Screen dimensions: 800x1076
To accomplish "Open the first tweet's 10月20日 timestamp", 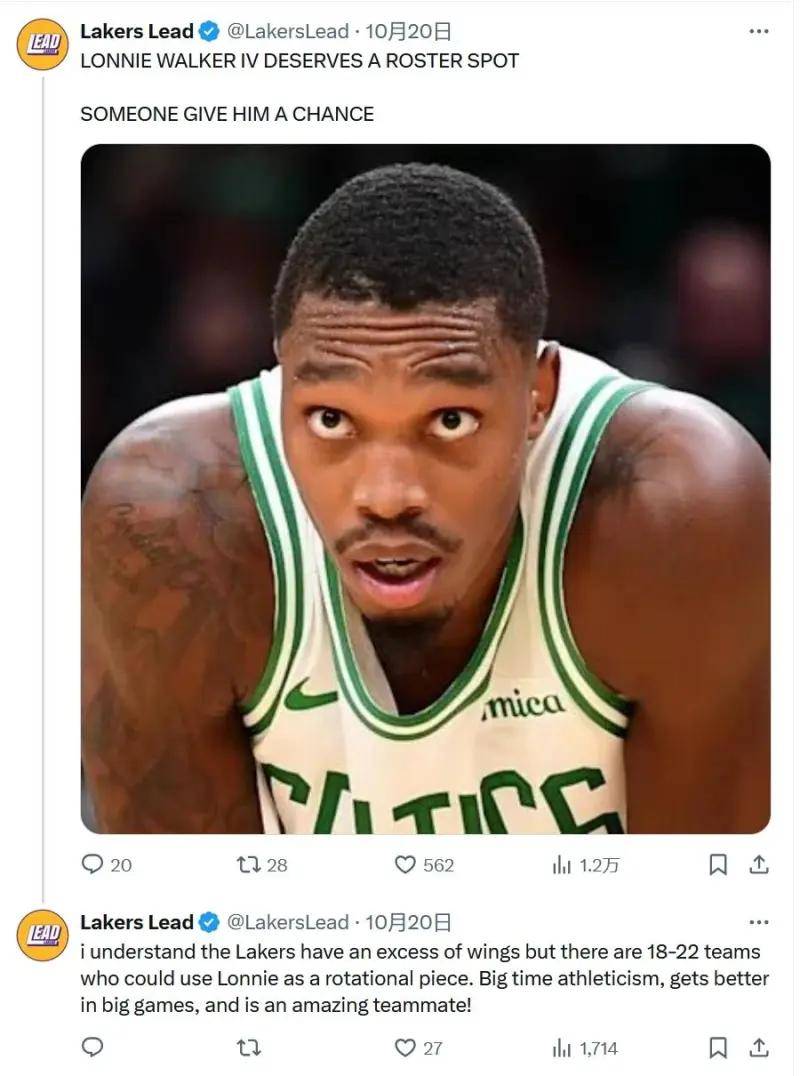I will pos(408,32).
